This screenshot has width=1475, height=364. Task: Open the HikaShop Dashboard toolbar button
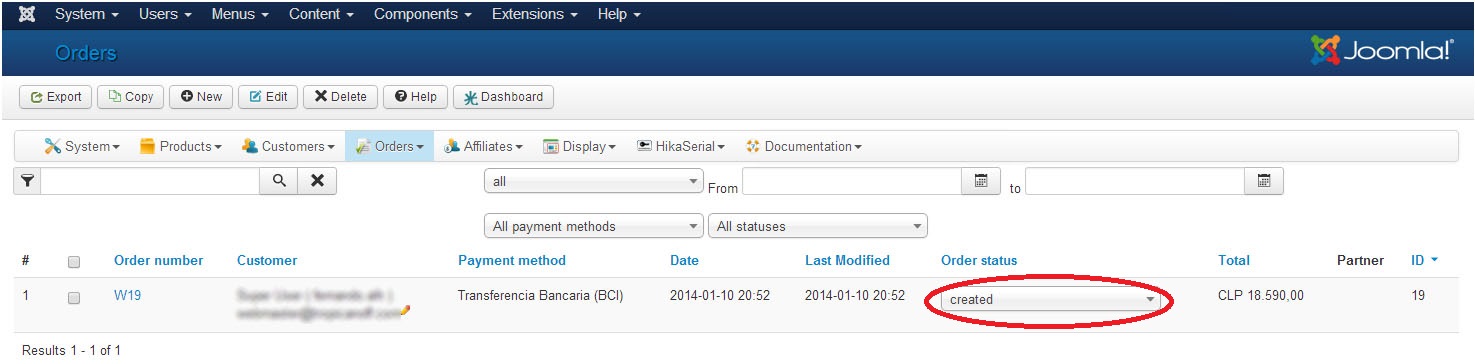(x=504, y=97)
